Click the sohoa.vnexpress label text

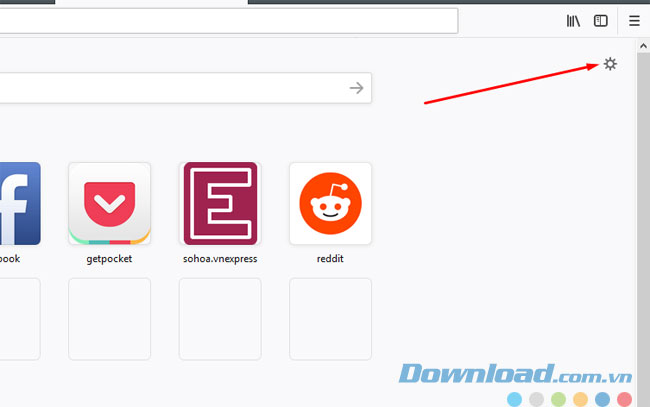tap(220, 259)
